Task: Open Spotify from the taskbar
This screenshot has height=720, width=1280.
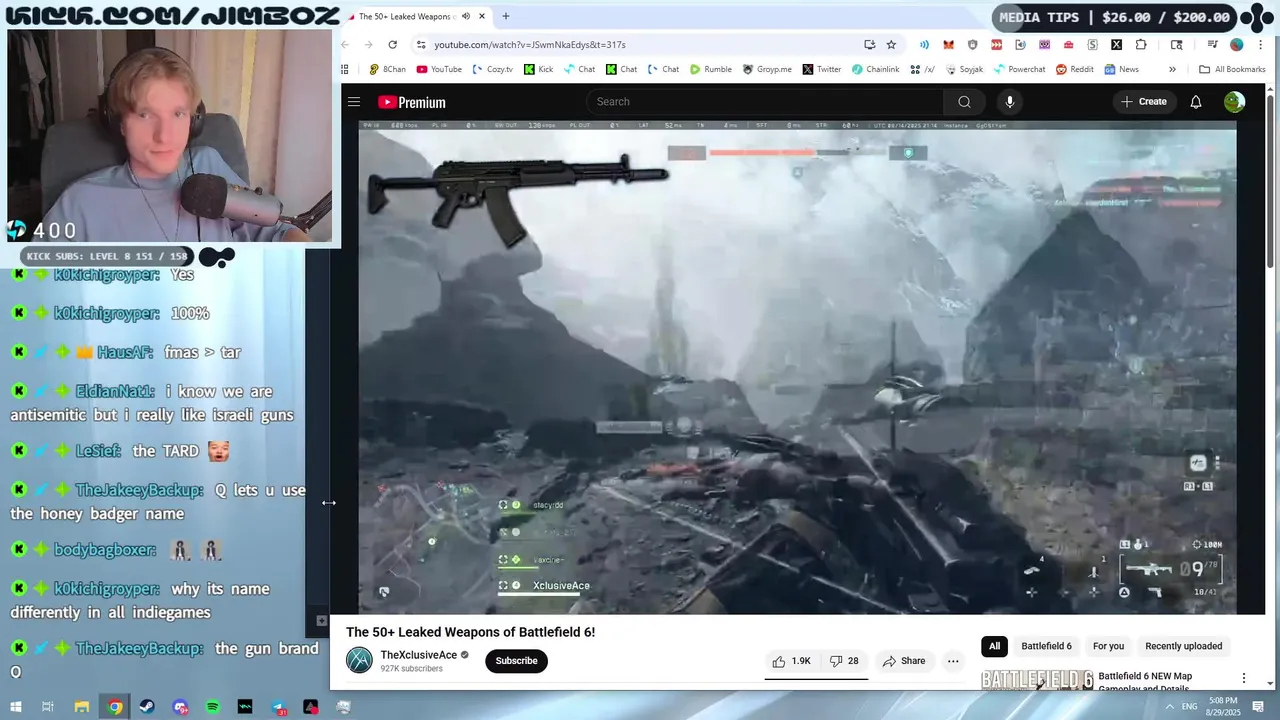Action: pos(213,707)
